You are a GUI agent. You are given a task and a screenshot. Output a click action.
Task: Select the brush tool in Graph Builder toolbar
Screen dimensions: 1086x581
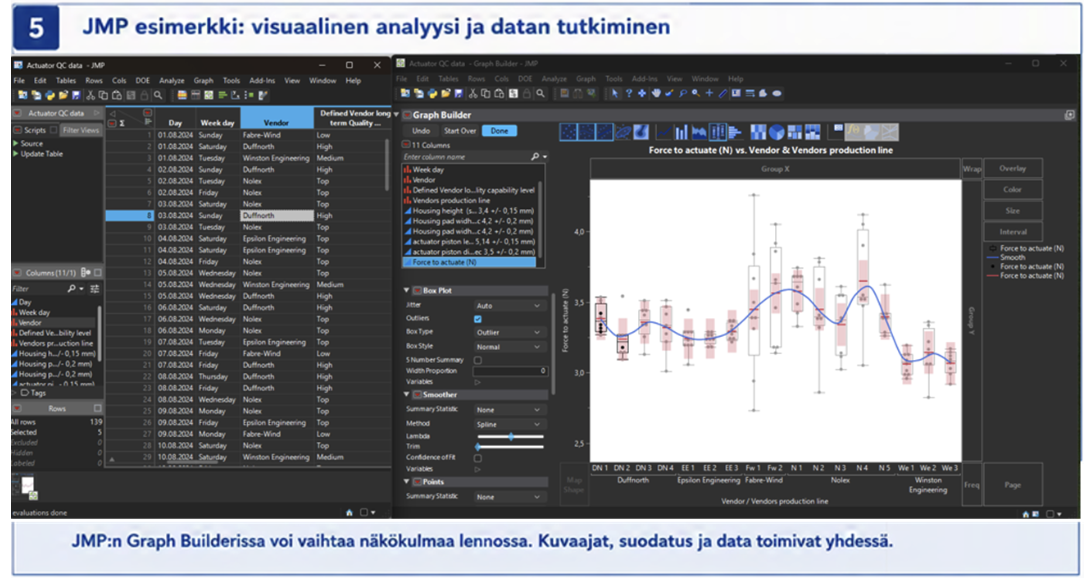coord(669,93)
